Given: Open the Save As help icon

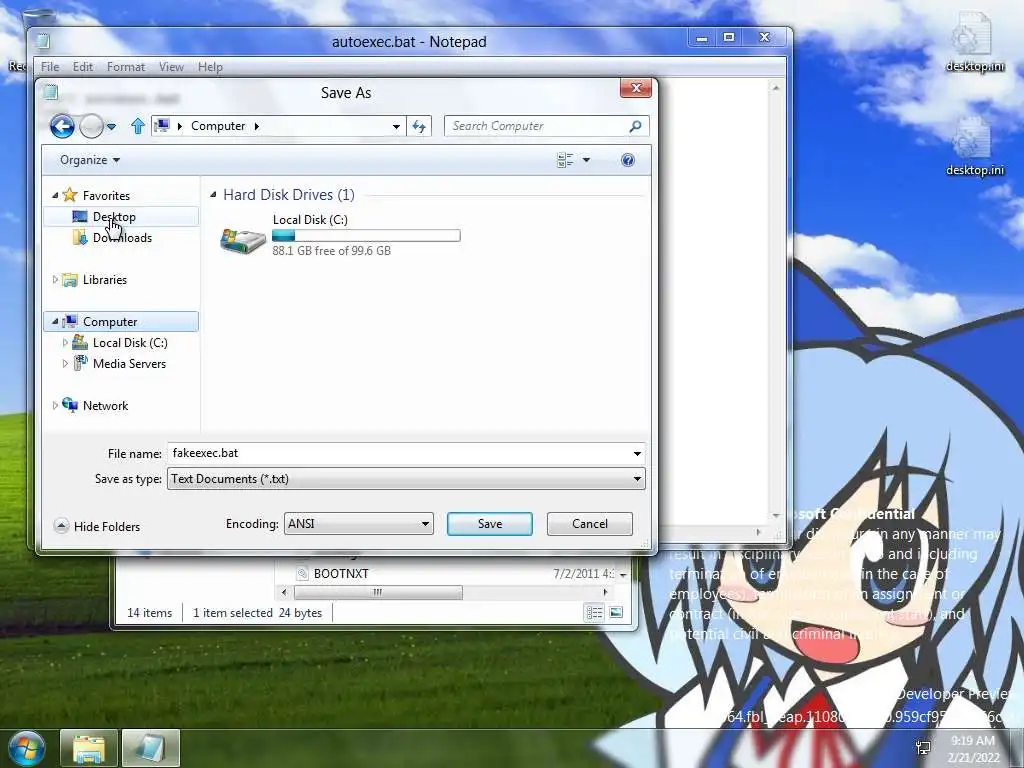Looking at the screenshot, I should (628, 160).
